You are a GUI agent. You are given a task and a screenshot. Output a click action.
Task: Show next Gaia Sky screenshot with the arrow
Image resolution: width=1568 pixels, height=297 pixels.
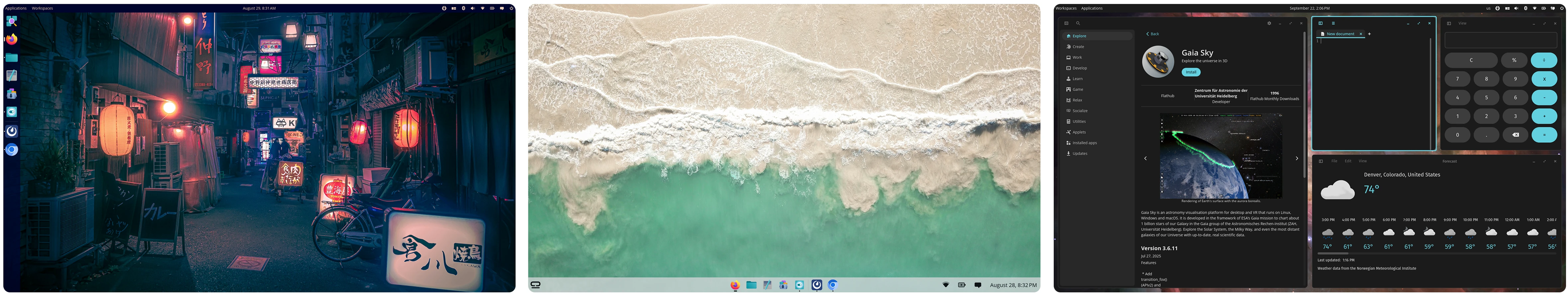pyautogui.click(x=1296, y=158)
